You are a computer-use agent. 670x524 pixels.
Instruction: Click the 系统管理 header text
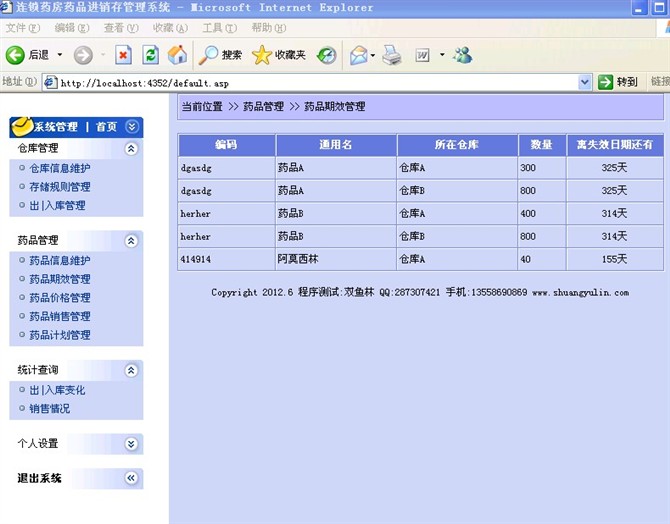click(56, 127)
